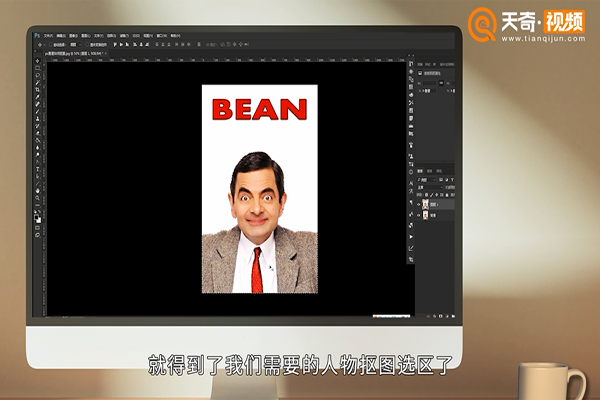Open the 3D menu
The image size is (600, 400).
click(136, 36)
